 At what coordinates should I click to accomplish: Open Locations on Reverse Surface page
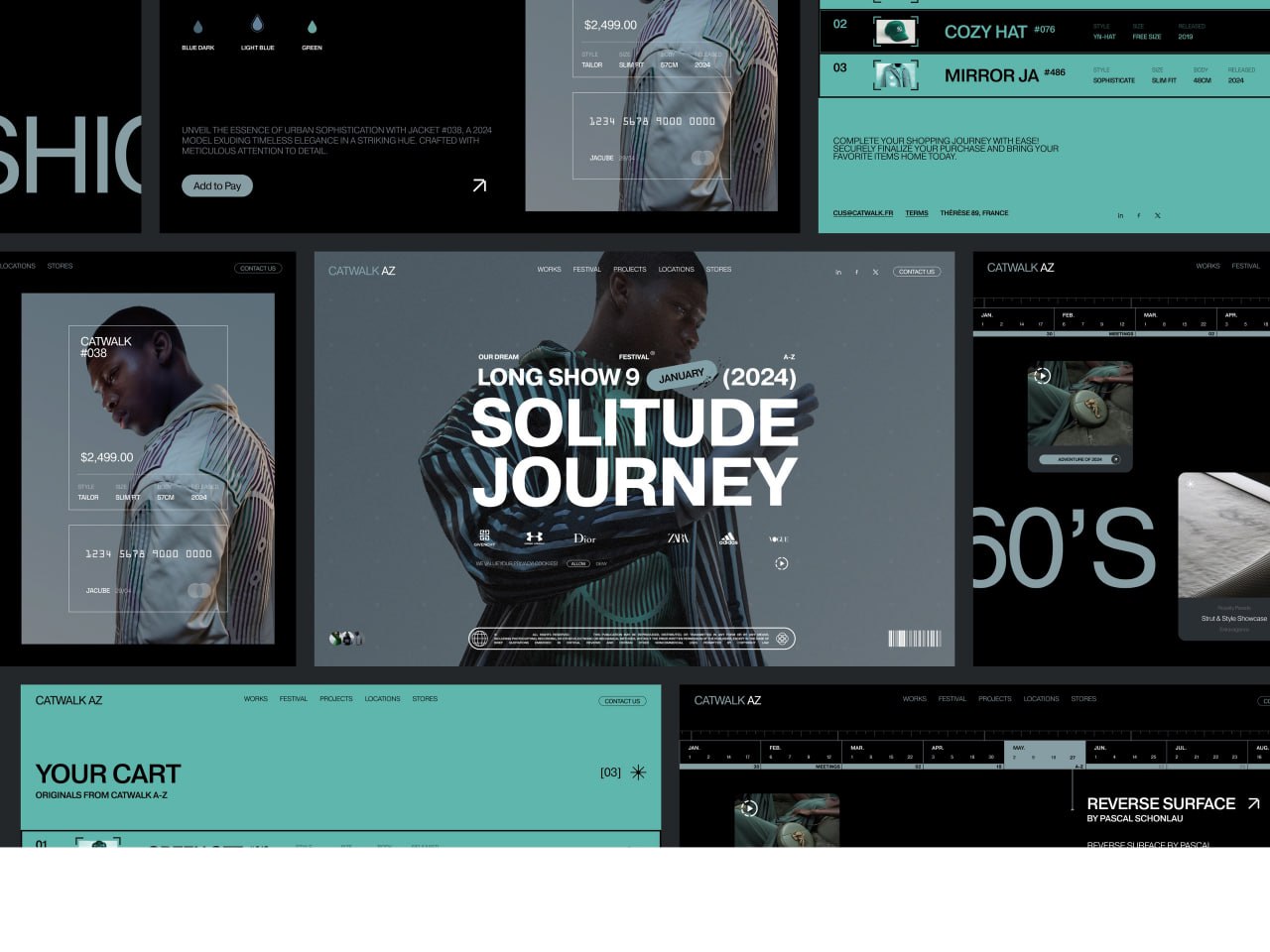pos(1041,699)
